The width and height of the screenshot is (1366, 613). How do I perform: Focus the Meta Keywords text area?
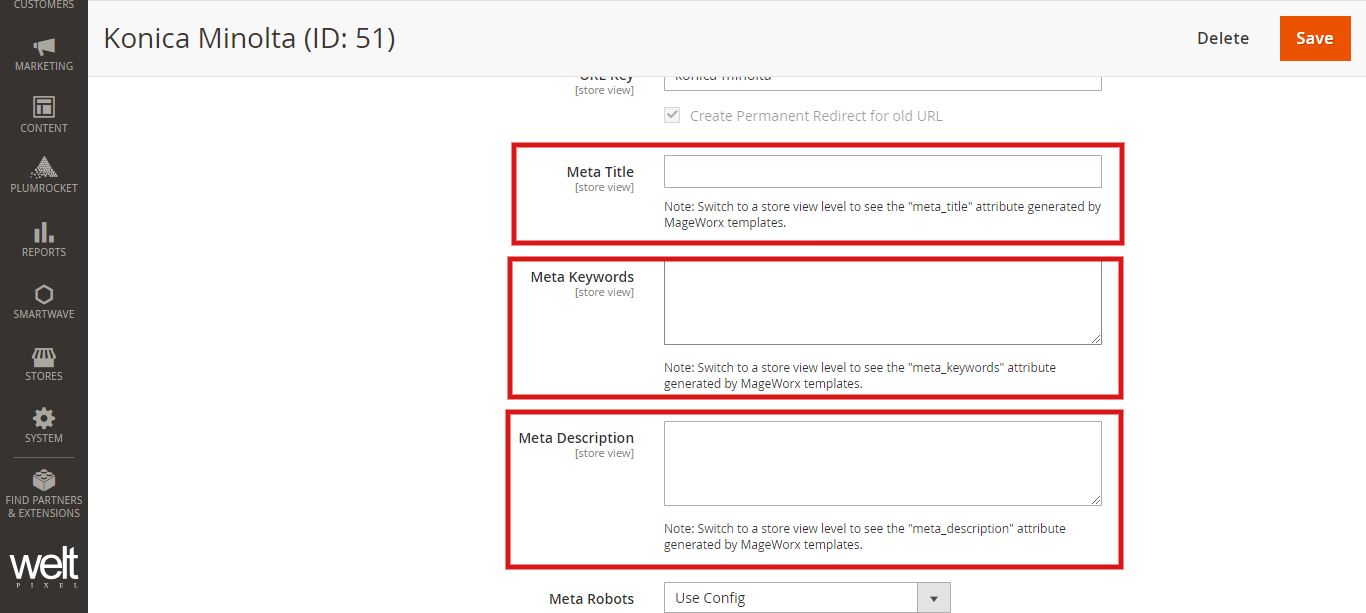[883, 303]
